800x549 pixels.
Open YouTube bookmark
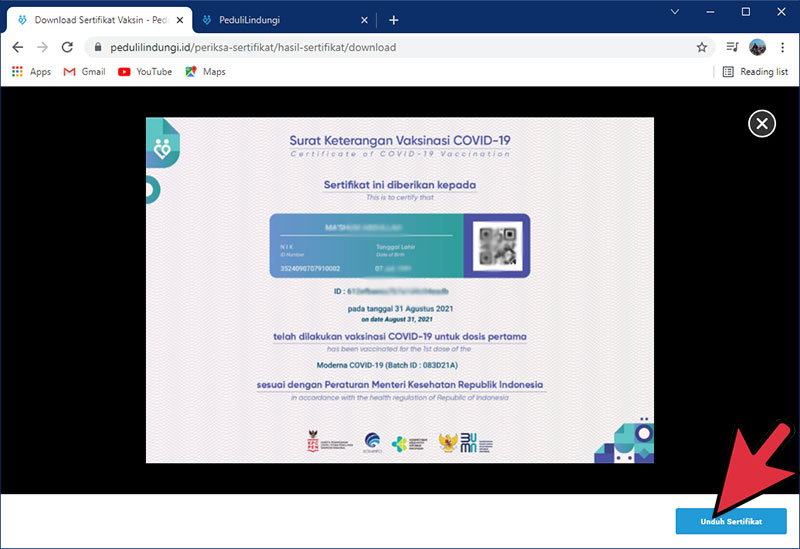[x=145, y=72]
